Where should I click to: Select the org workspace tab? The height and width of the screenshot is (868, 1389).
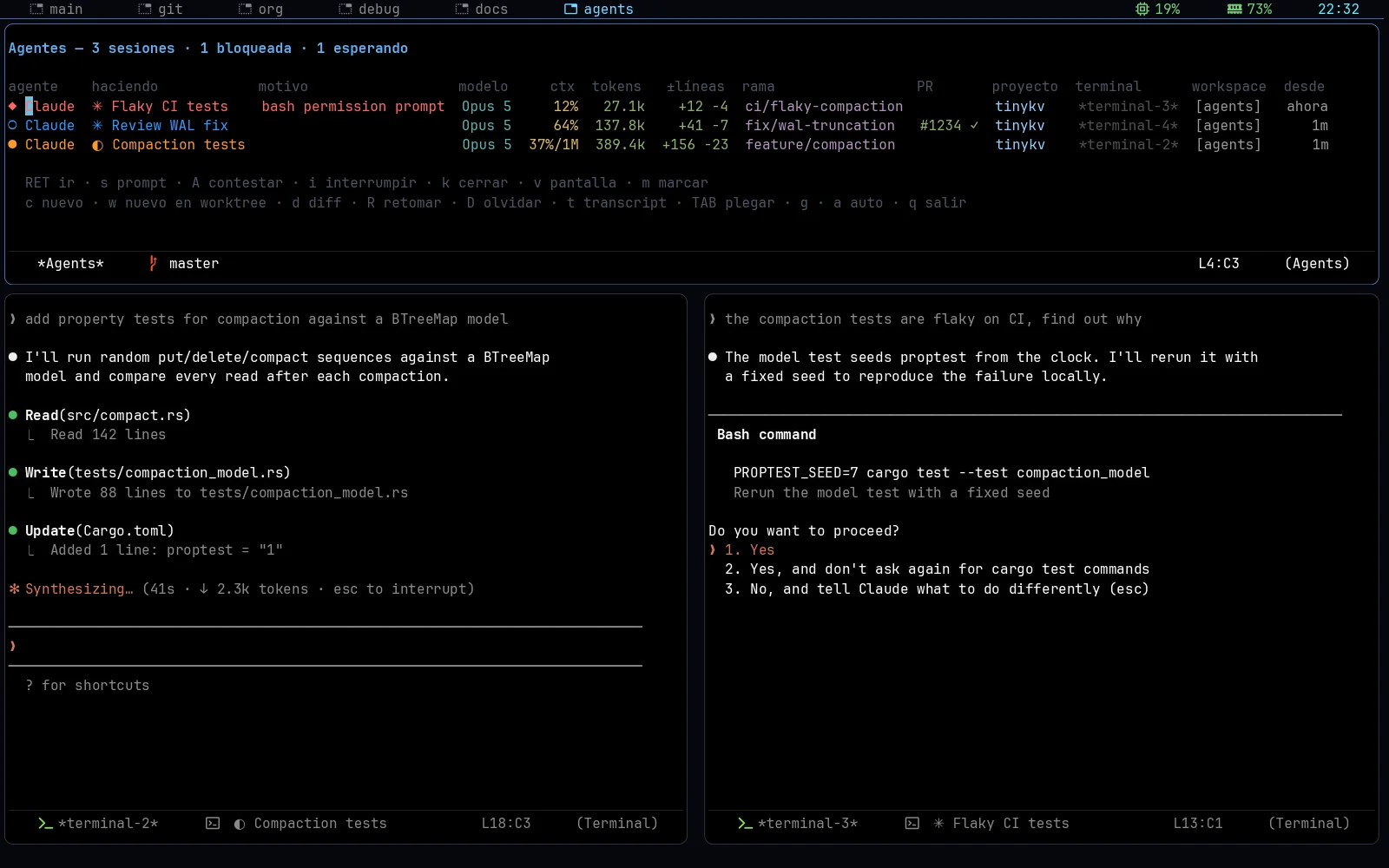pyautogui.click(x=260, y=9)
